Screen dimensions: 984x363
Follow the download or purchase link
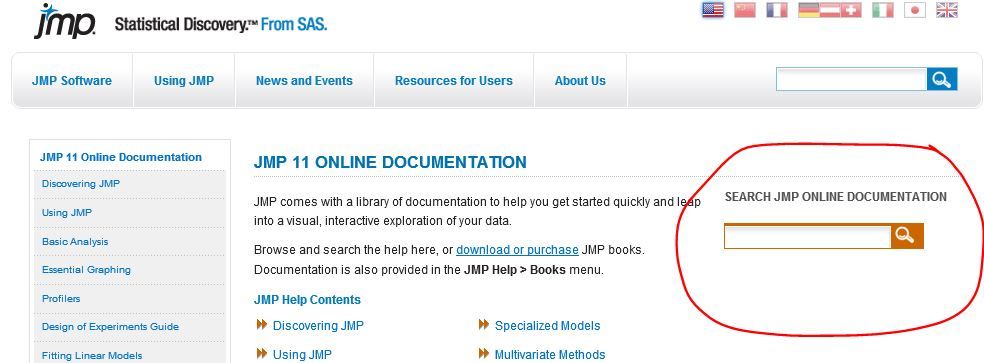(x=517, y=249)
